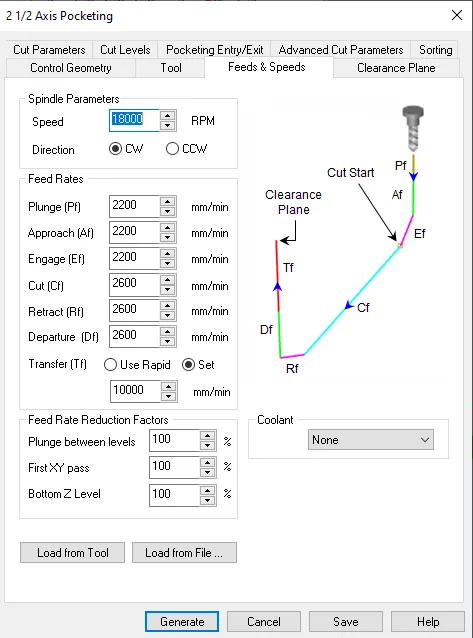The image size is (473, 638).
Task: Click the Transfer feed value field
Action: pos(135,391)
